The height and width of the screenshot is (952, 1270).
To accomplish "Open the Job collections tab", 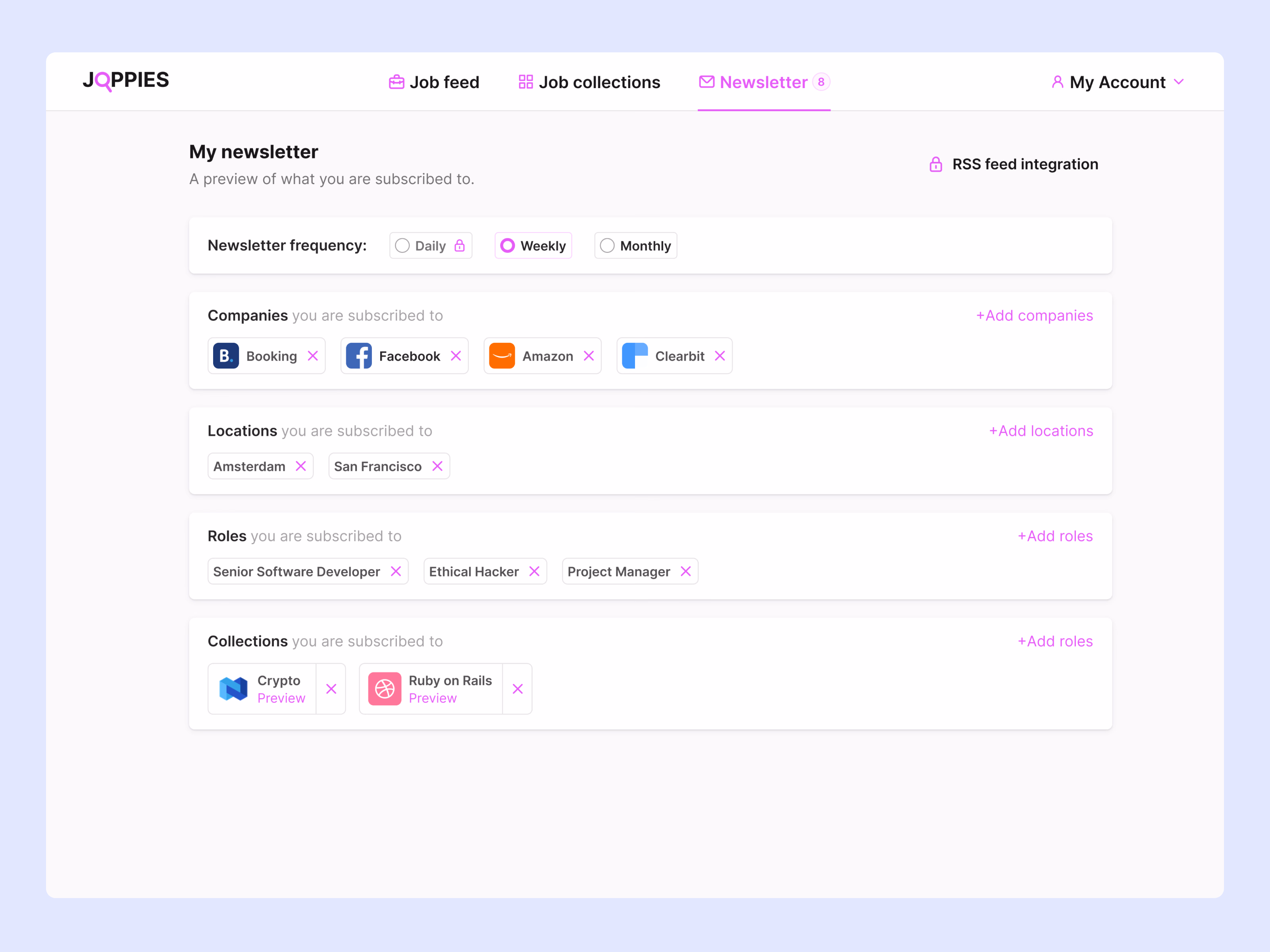I will (x=589, y=82).
